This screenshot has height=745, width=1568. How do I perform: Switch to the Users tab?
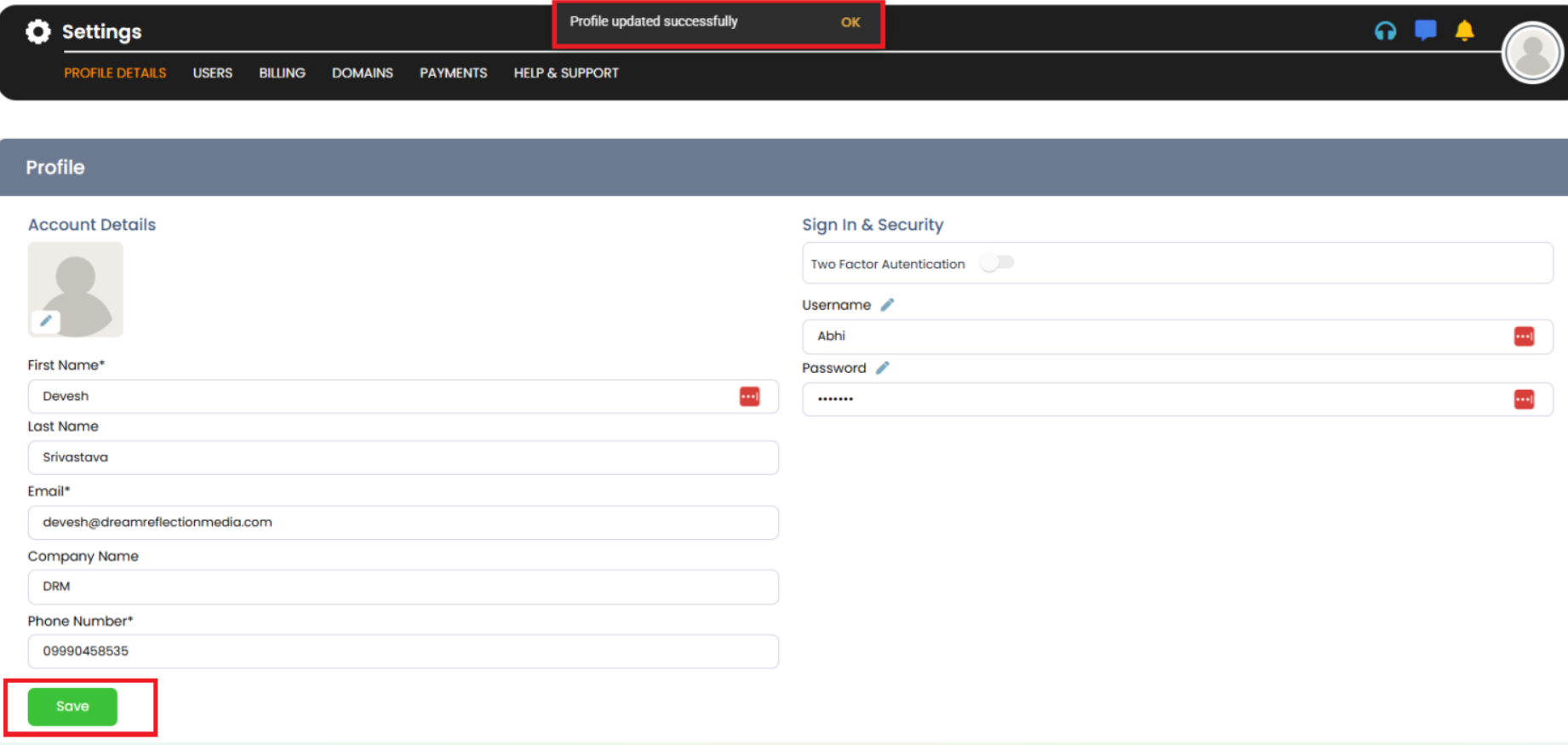tap(212, 73)
